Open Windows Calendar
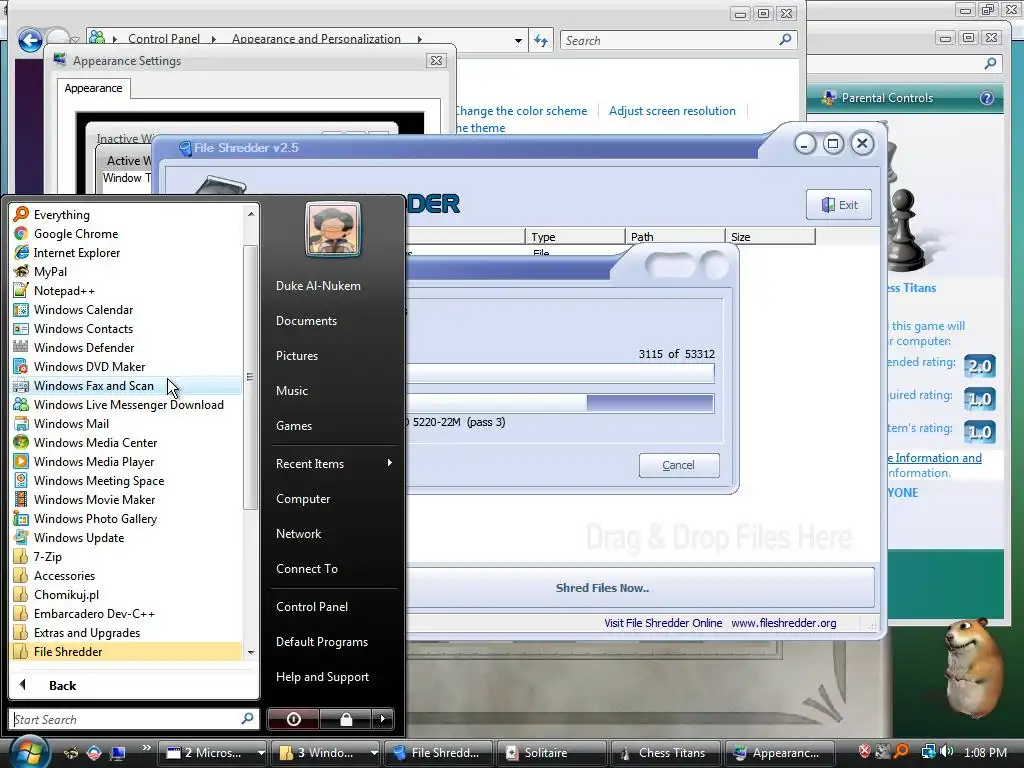Screen dimensions: 1024x768 127,309
